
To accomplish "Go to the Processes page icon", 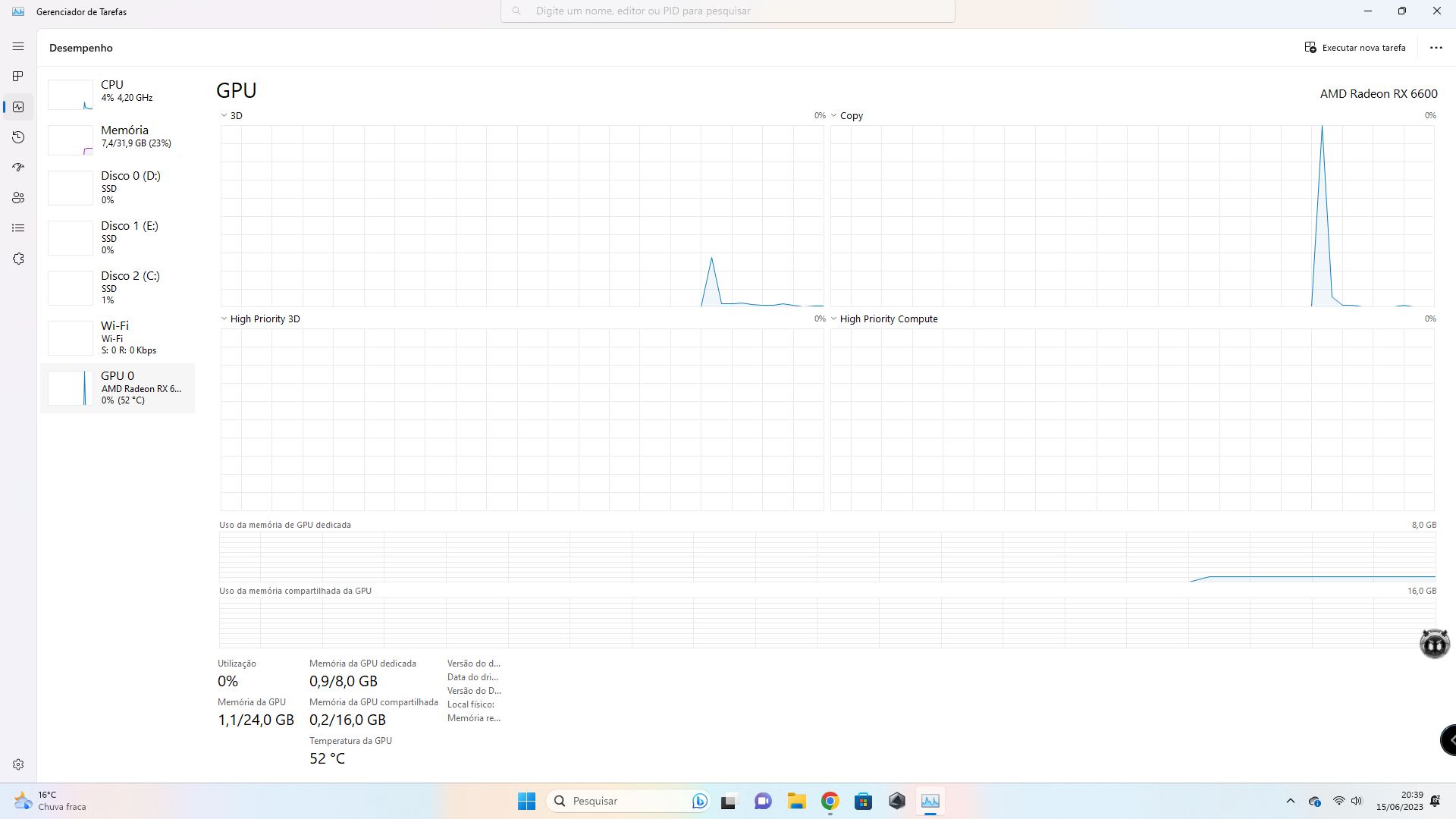I will (x=18, y=77).
